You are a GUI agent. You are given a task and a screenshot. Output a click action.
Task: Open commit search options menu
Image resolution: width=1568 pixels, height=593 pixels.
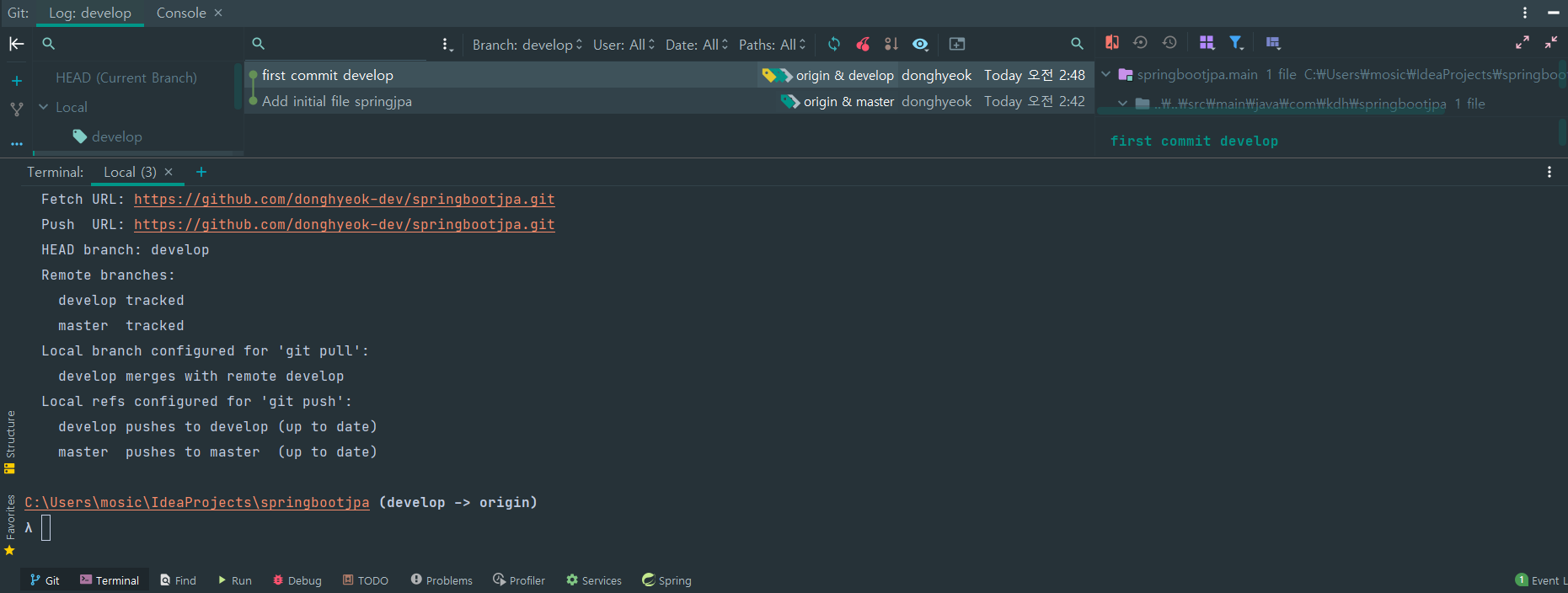[447, 45]
